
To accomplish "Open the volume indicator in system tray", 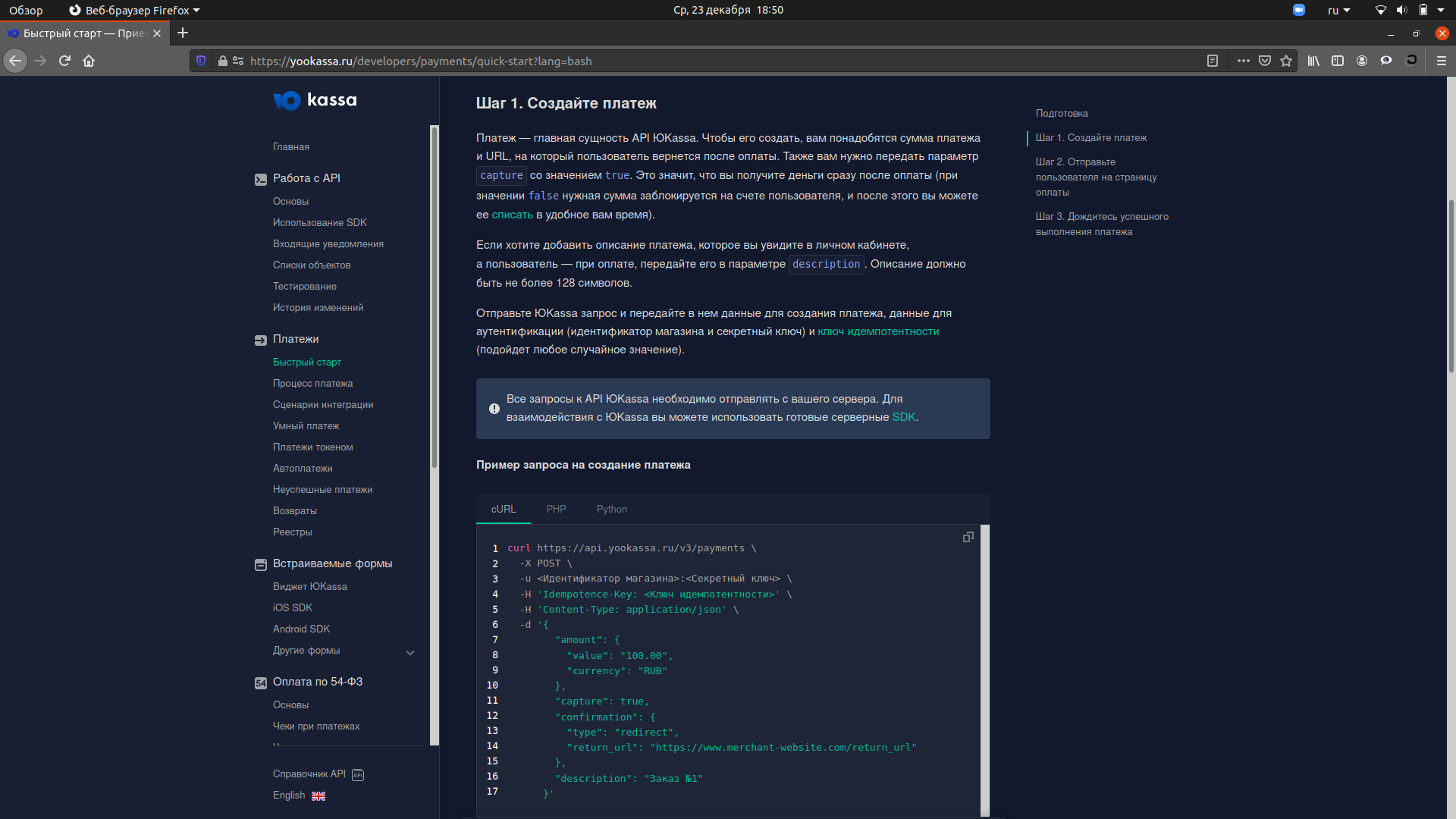I will coord(1401,10).
